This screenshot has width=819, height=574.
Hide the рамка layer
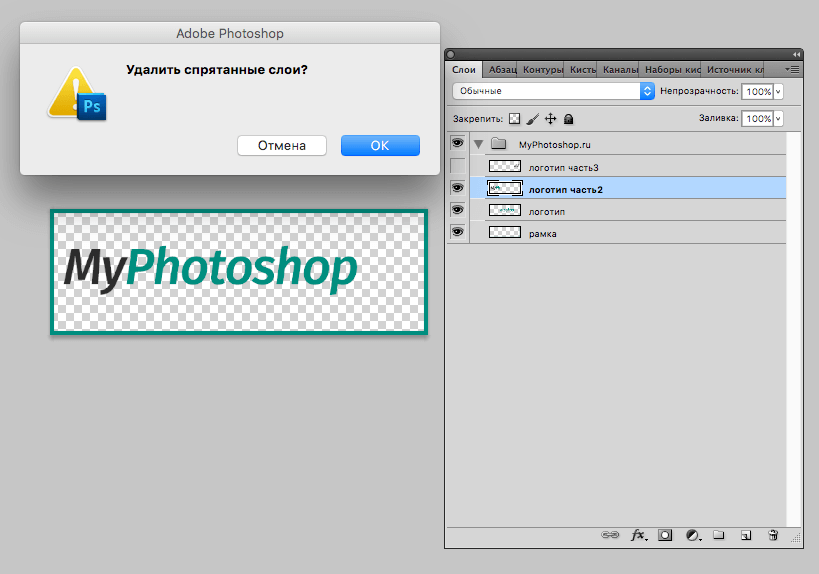[458, 232]
